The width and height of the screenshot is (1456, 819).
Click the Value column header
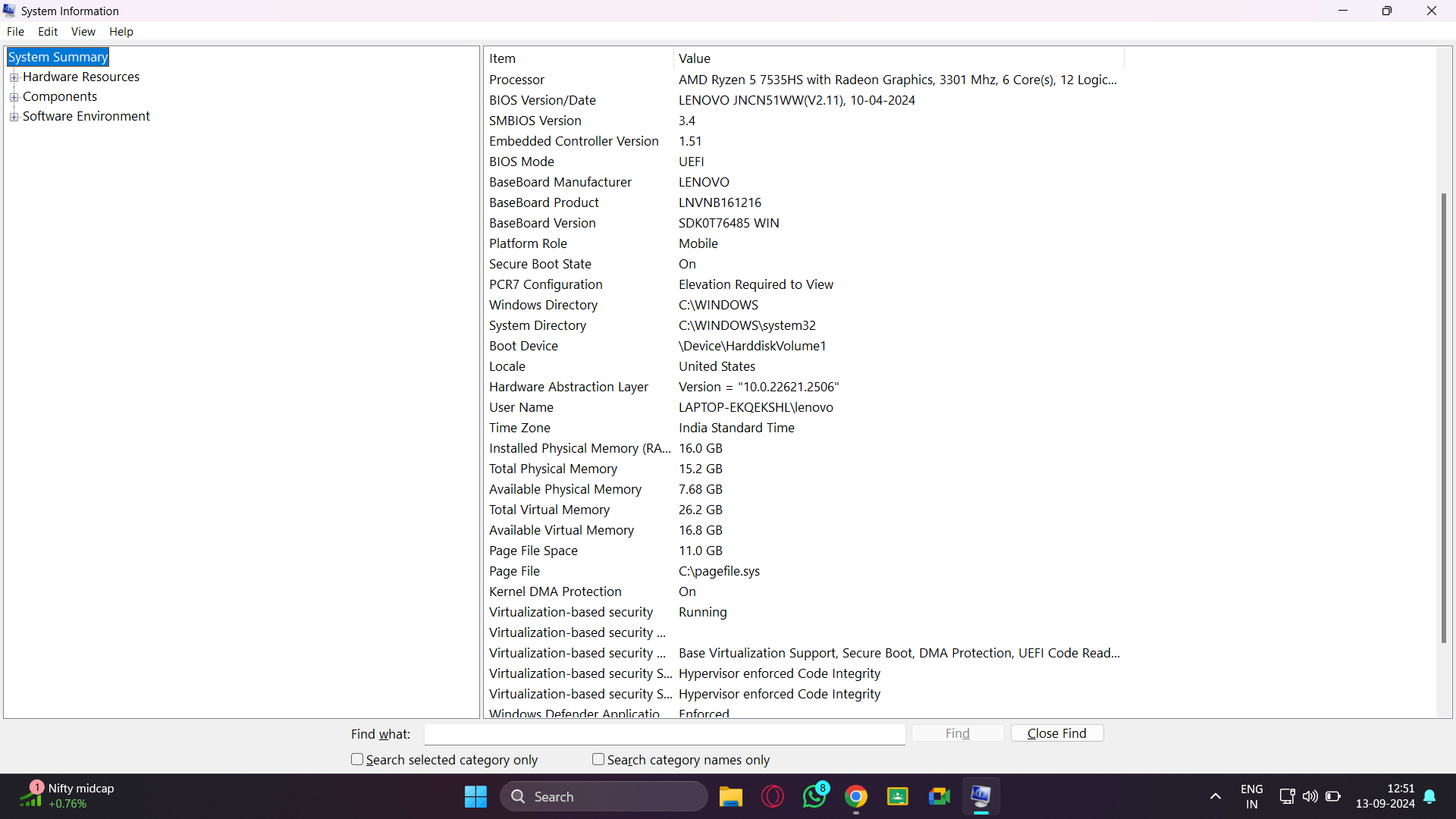click(x=899, y=58)
